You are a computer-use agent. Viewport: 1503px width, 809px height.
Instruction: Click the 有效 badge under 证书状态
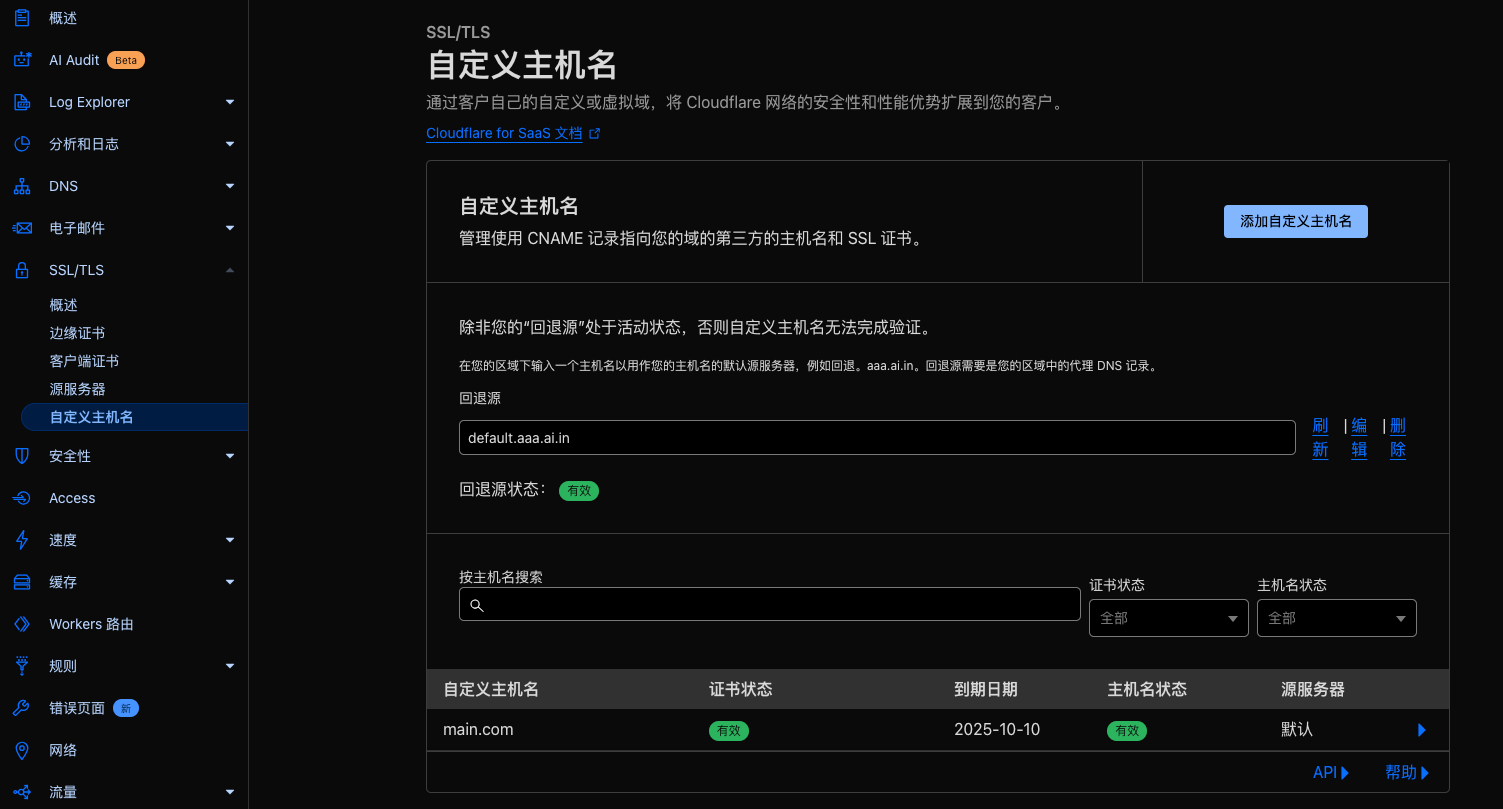click(x=729, y=731)
